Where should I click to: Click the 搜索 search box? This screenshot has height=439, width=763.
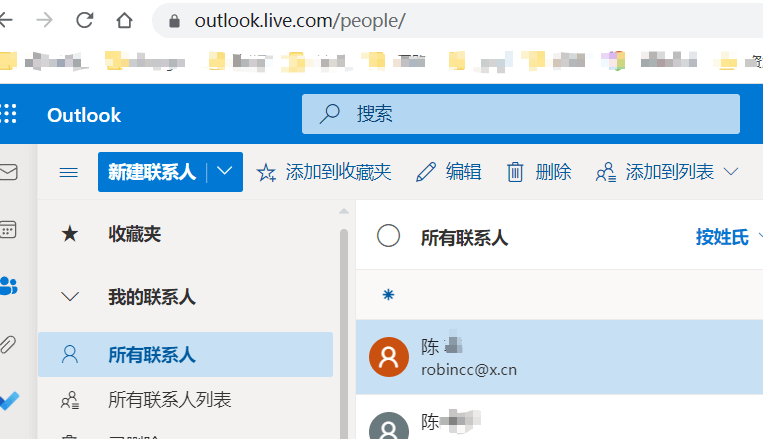pyautogui.click(x=521, y=114)
